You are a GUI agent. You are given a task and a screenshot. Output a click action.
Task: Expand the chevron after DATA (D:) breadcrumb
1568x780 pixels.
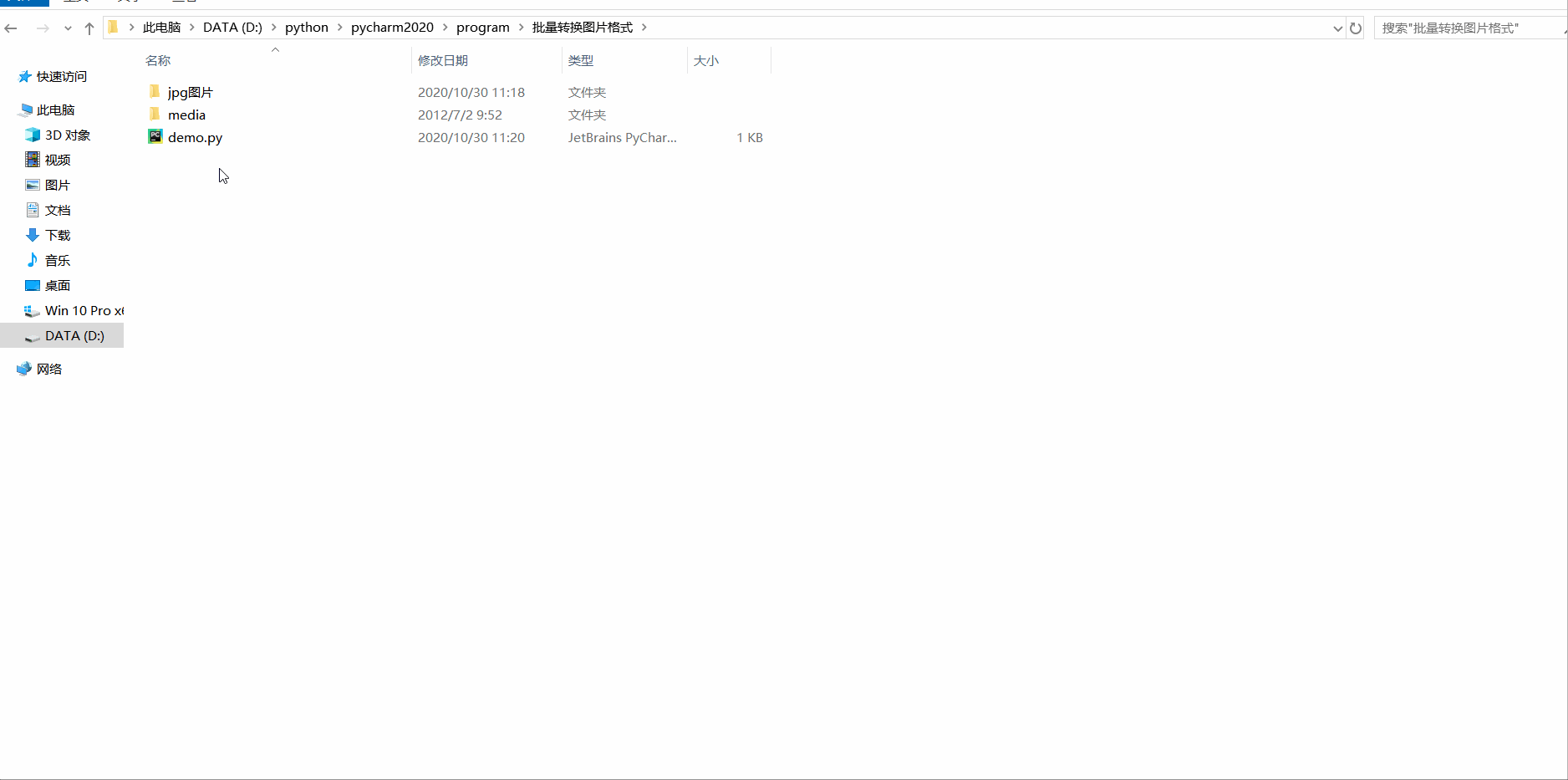[x=273, y=28]
